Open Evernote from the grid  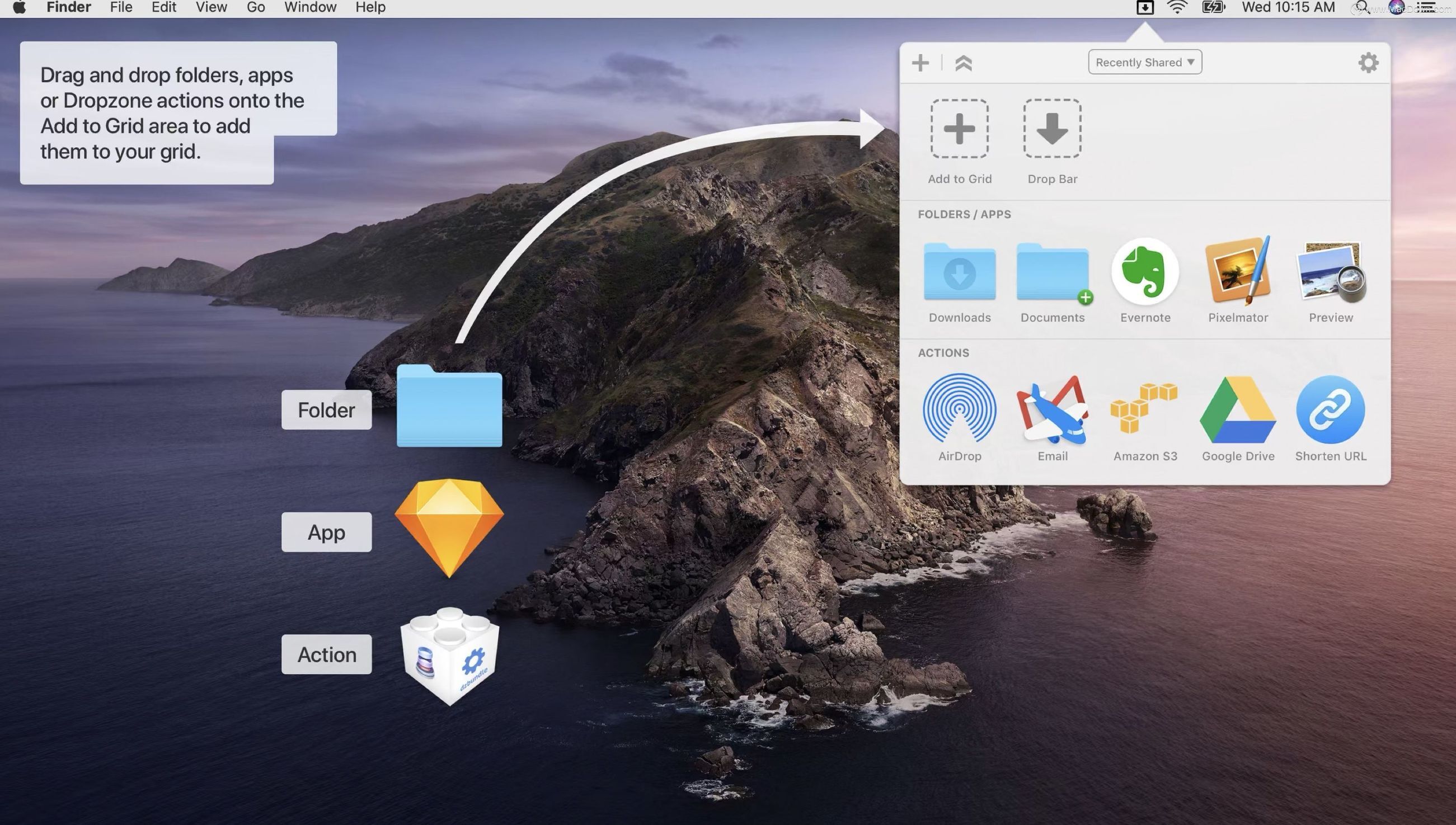[1144, 271]
